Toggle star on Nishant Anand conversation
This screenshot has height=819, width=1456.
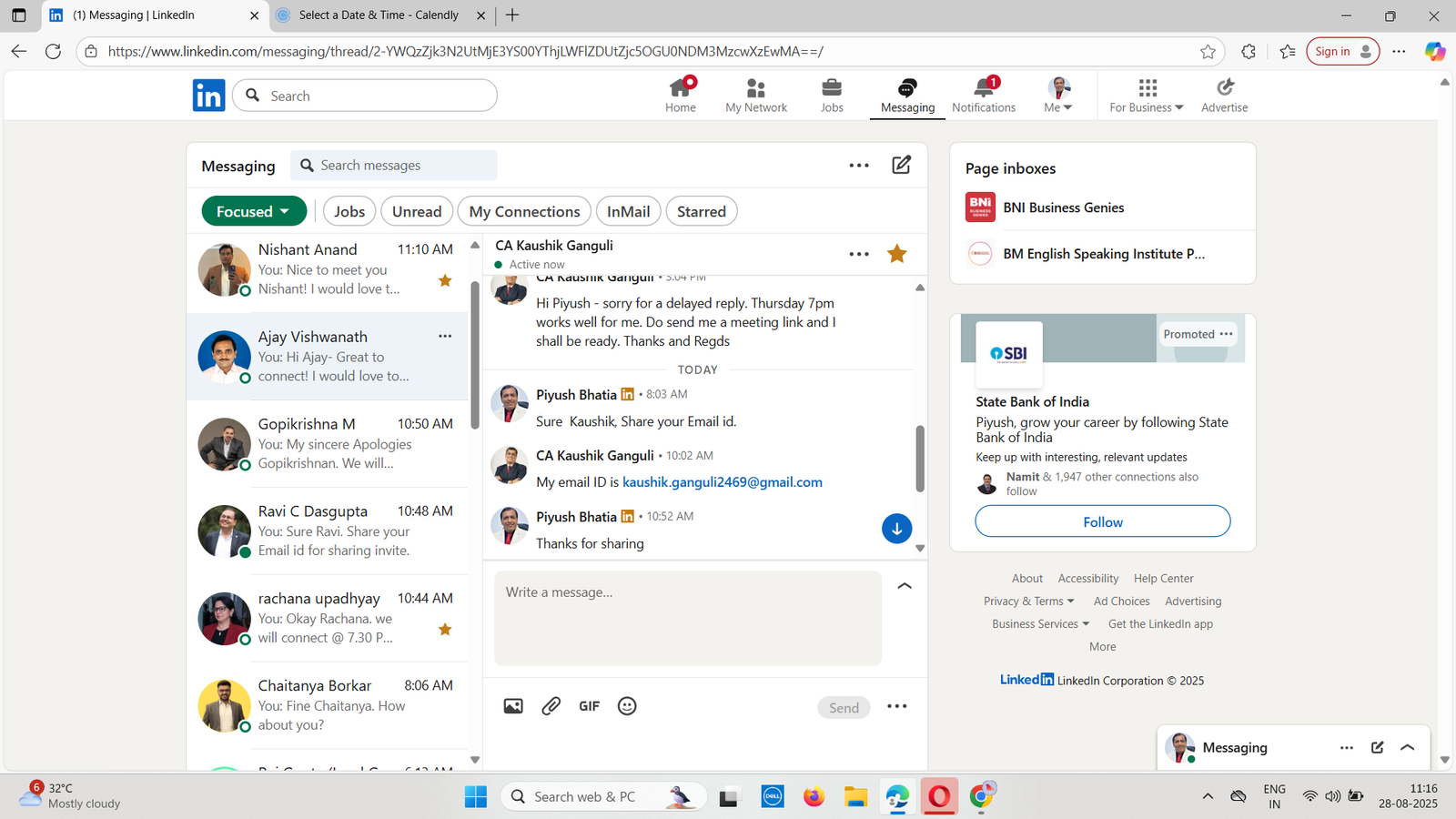pos(445,280)
